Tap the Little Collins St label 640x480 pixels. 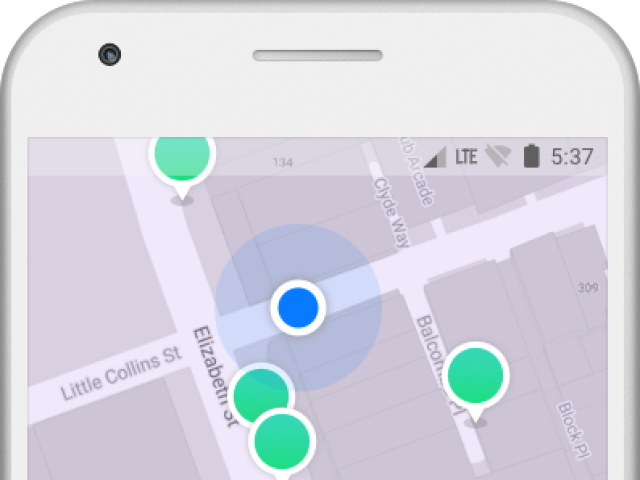point(121,373)
